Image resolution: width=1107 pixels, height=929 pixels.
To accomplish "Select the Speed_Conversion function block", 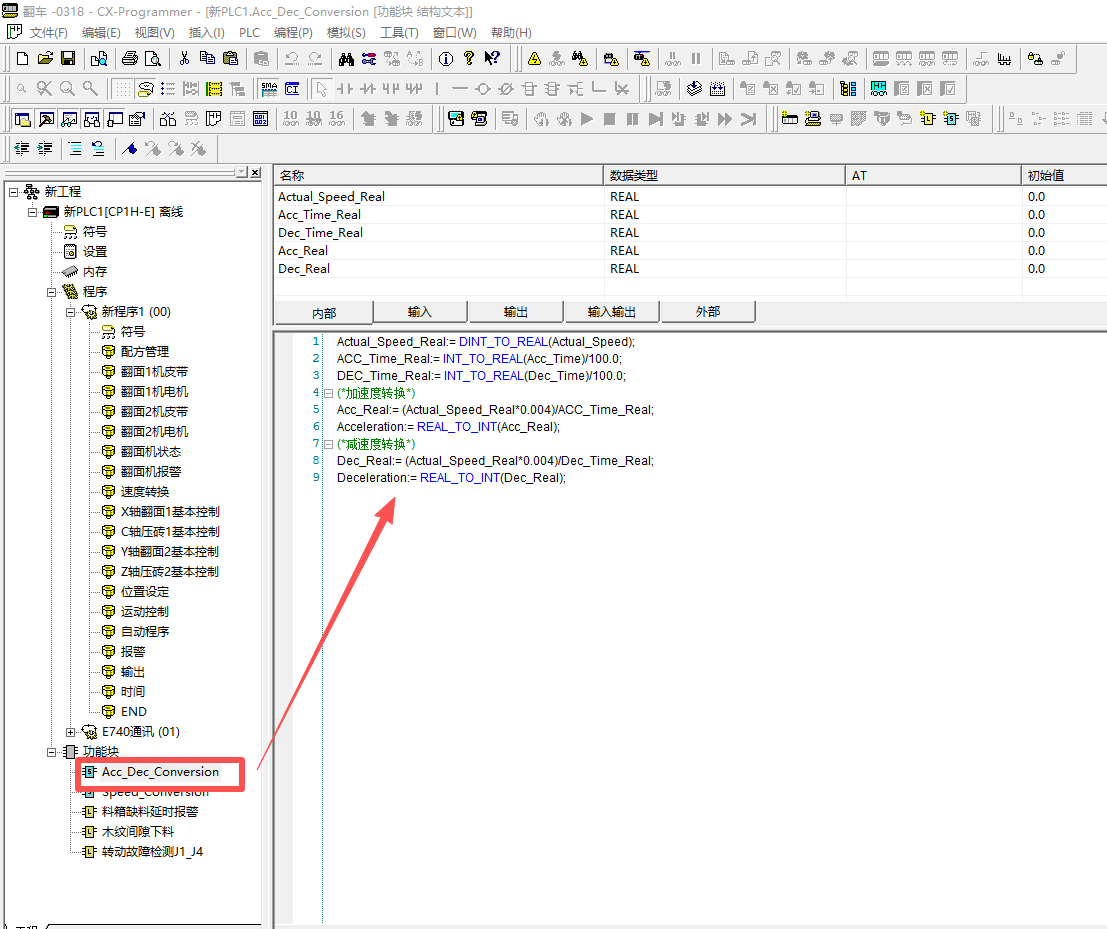I will coord(154,793).
